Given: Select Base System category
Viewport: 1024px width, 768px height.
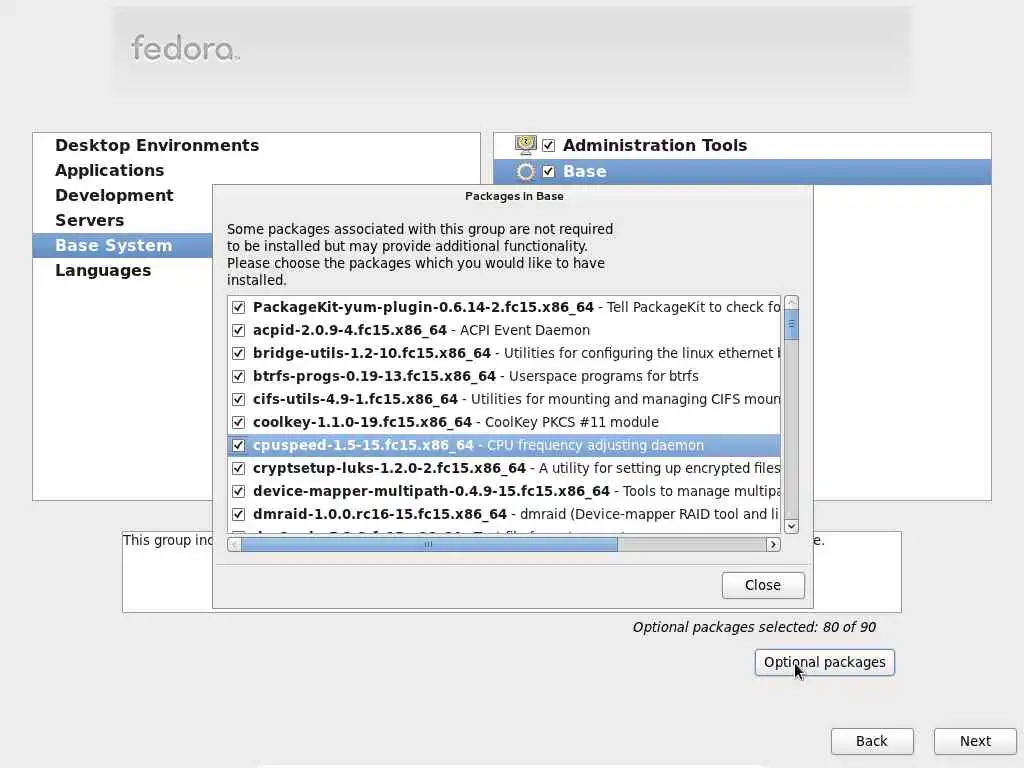Looking at the screenshot, I should pyautogui.click(x=114, y=246).
